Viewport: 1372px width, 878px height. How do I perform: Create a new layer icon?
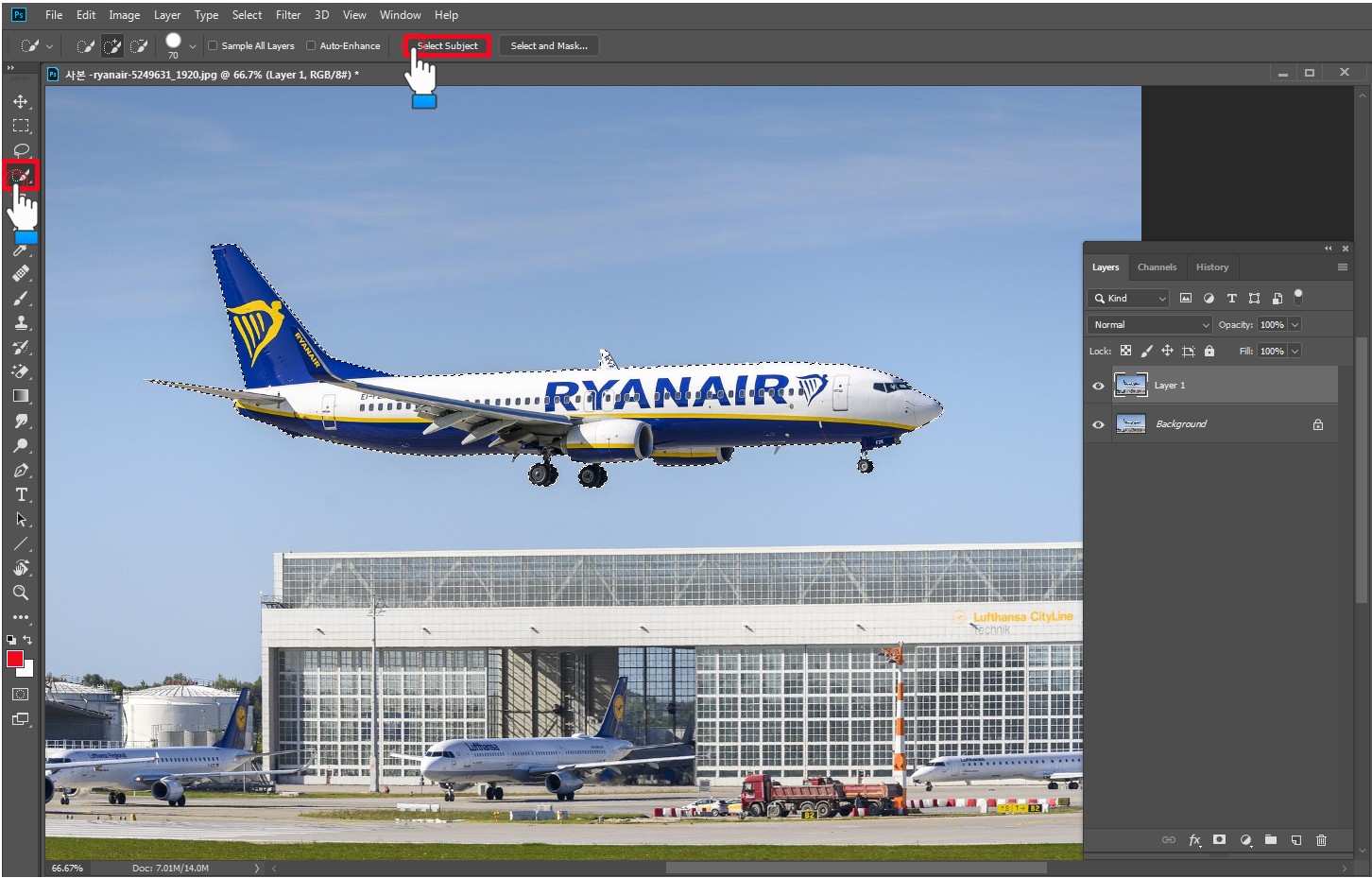coord(1296,839)
